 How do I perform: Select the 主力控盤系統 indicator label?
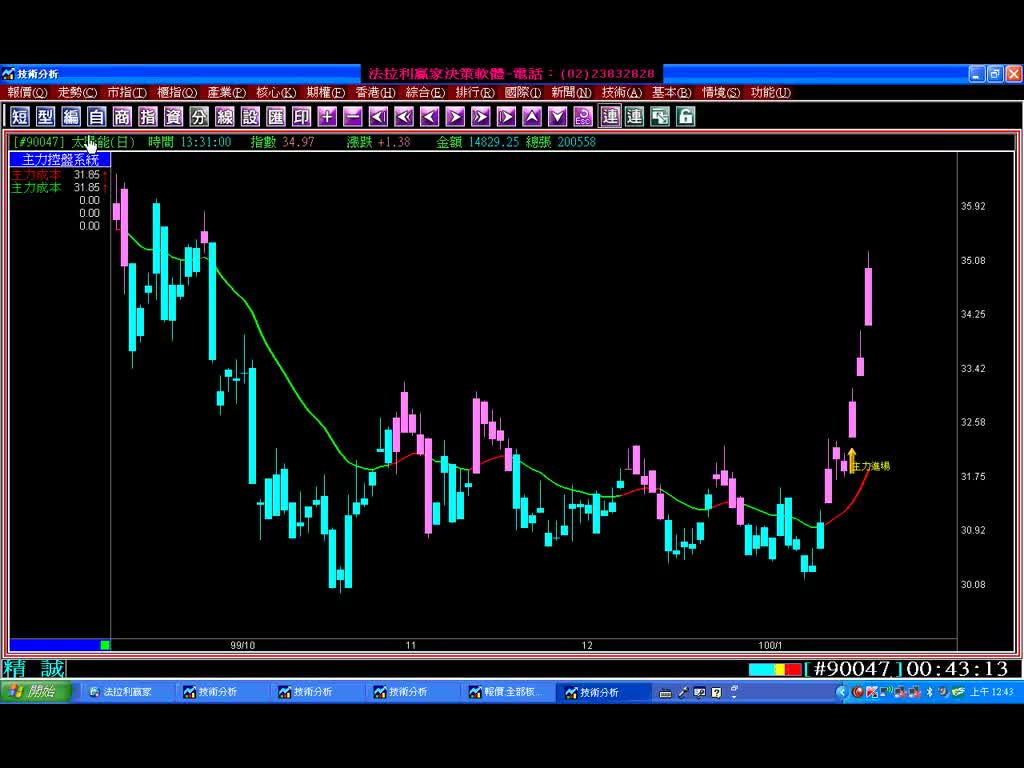(x=60, y=159)
